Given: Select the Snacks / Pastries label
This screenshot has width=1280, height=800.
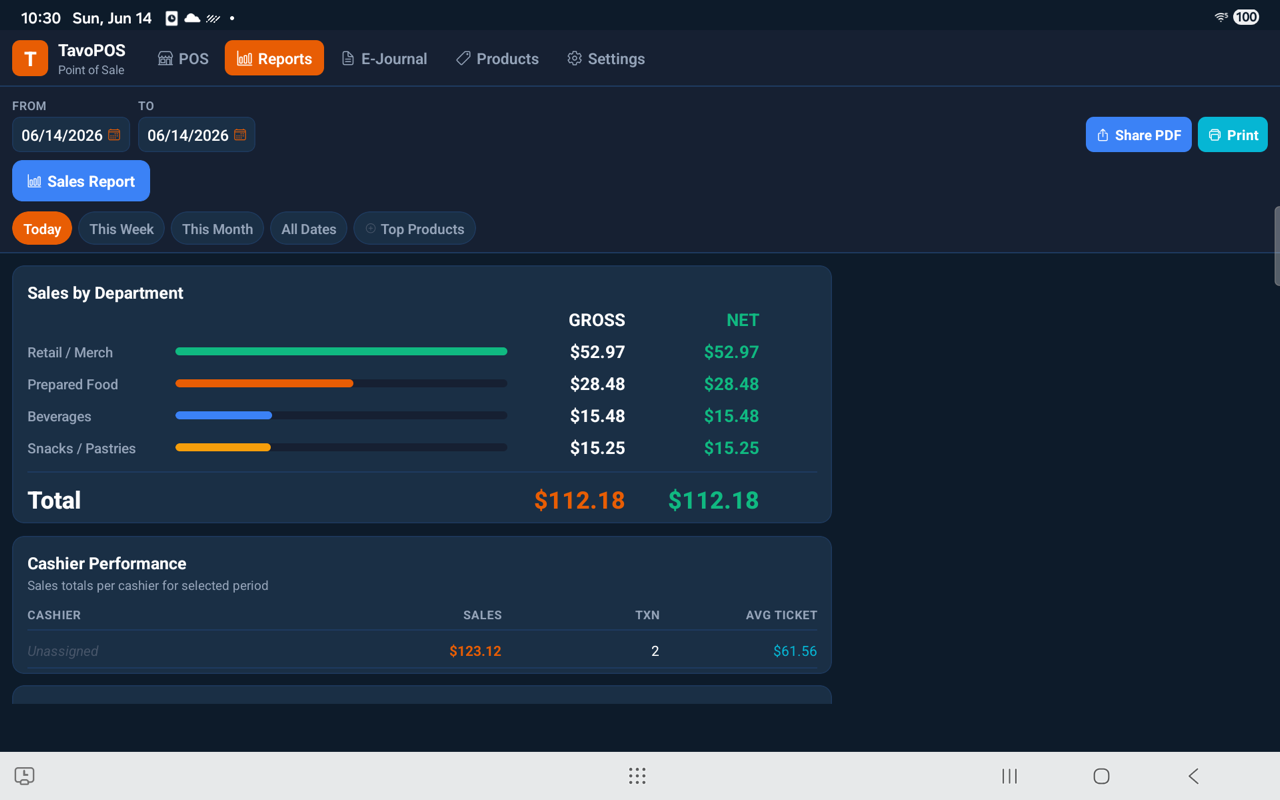Looking at the screenshot, I should 81,448.
